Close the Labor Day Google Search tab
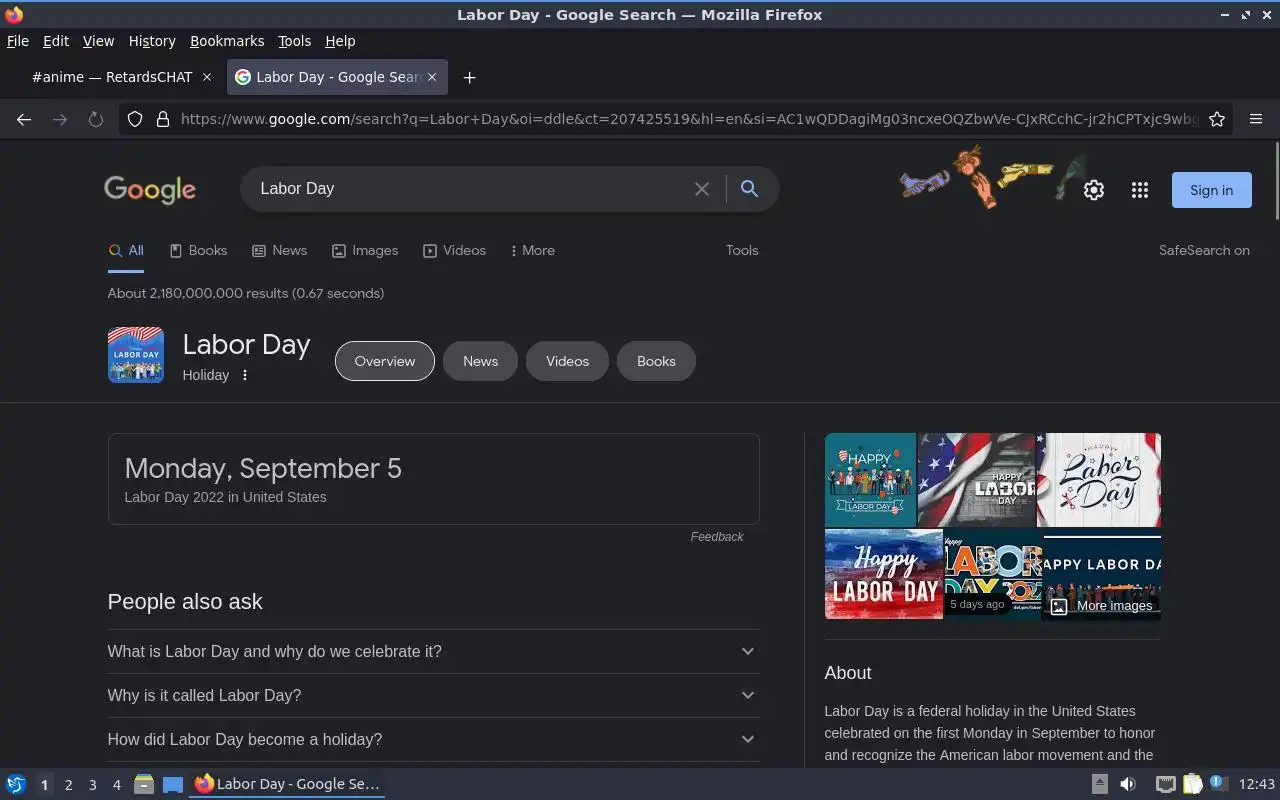 pos(432,77)
